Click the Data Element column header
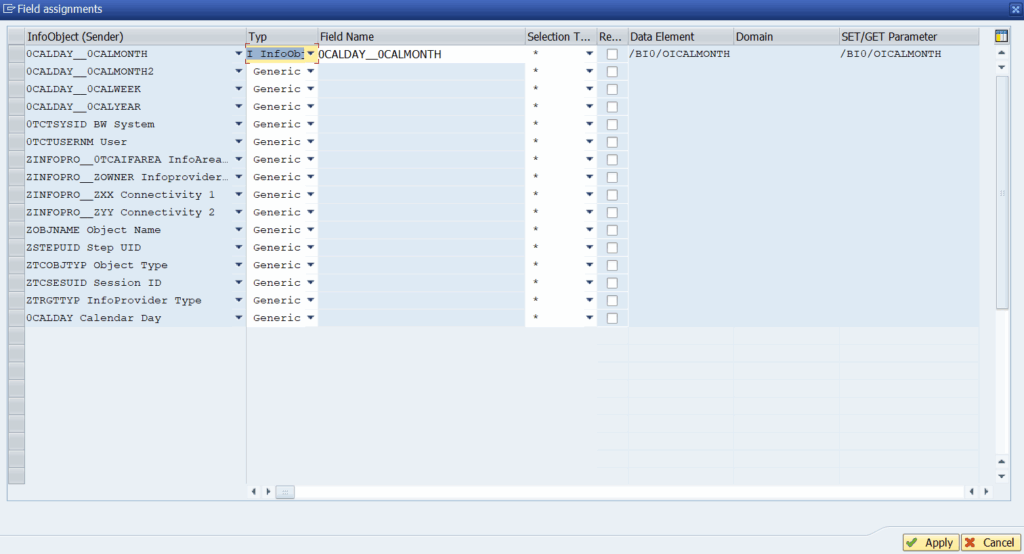This screenshot has height=554, width=1024. (680, 37)
